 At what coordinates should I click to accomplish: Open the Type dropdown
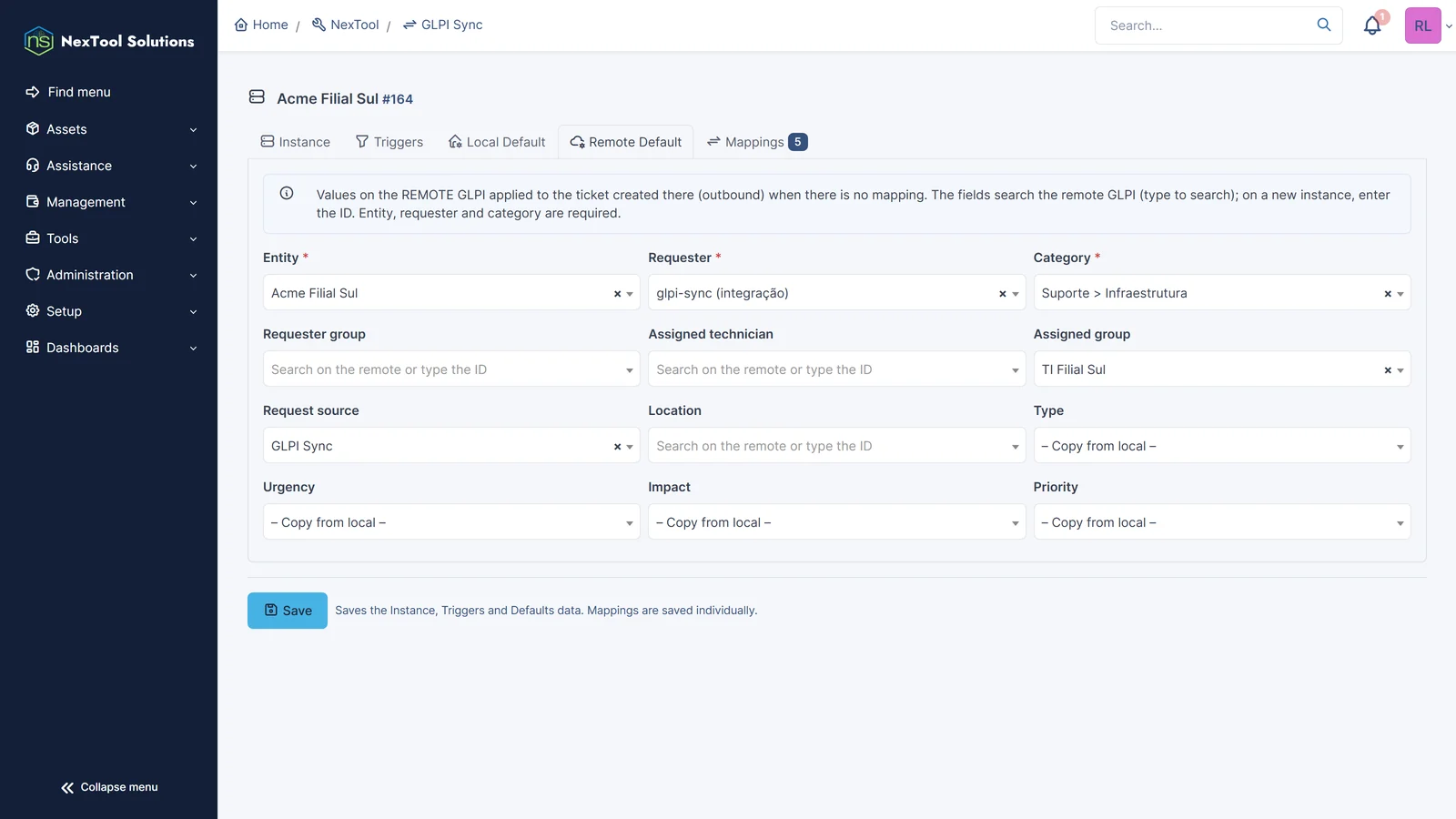click(1222, 446)
